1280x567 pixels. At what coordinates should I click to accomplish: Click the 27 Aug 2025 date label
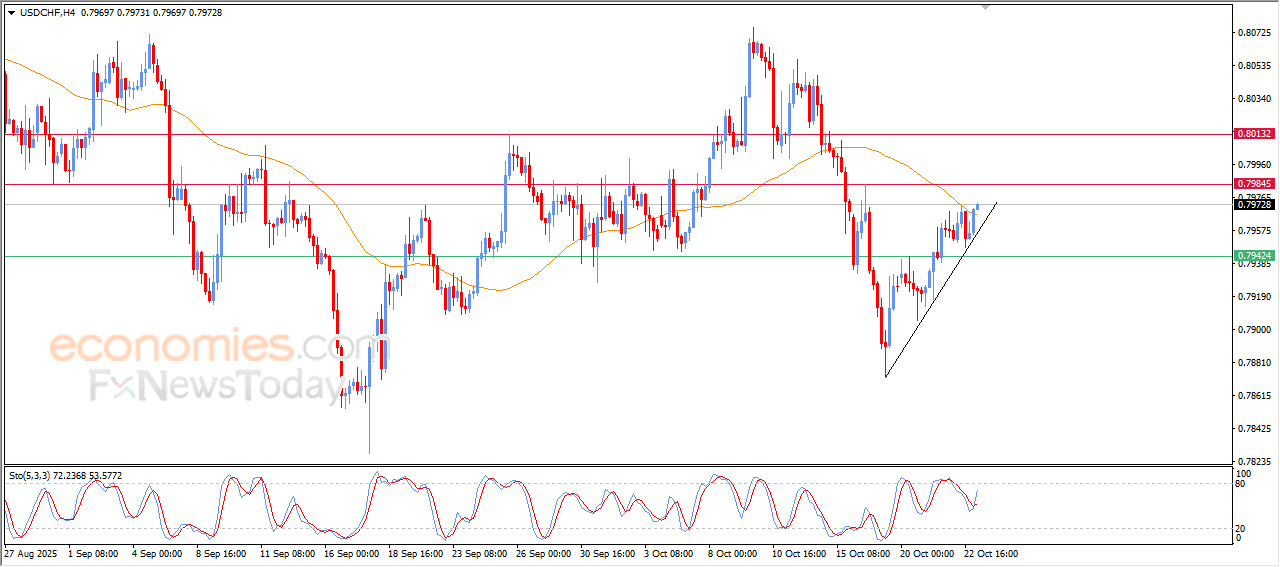31,553
